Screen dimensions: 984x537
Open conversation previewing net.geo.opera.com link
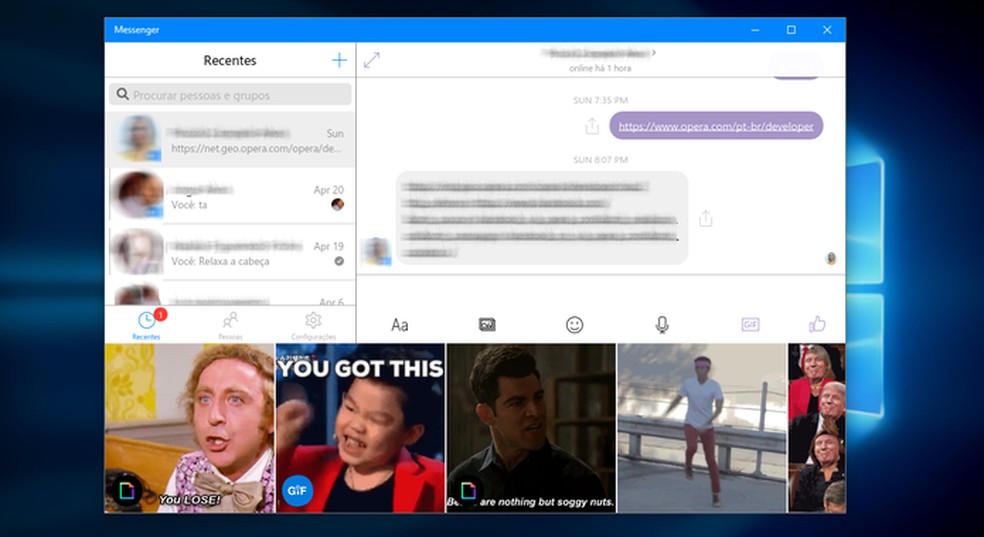(230, 140)
